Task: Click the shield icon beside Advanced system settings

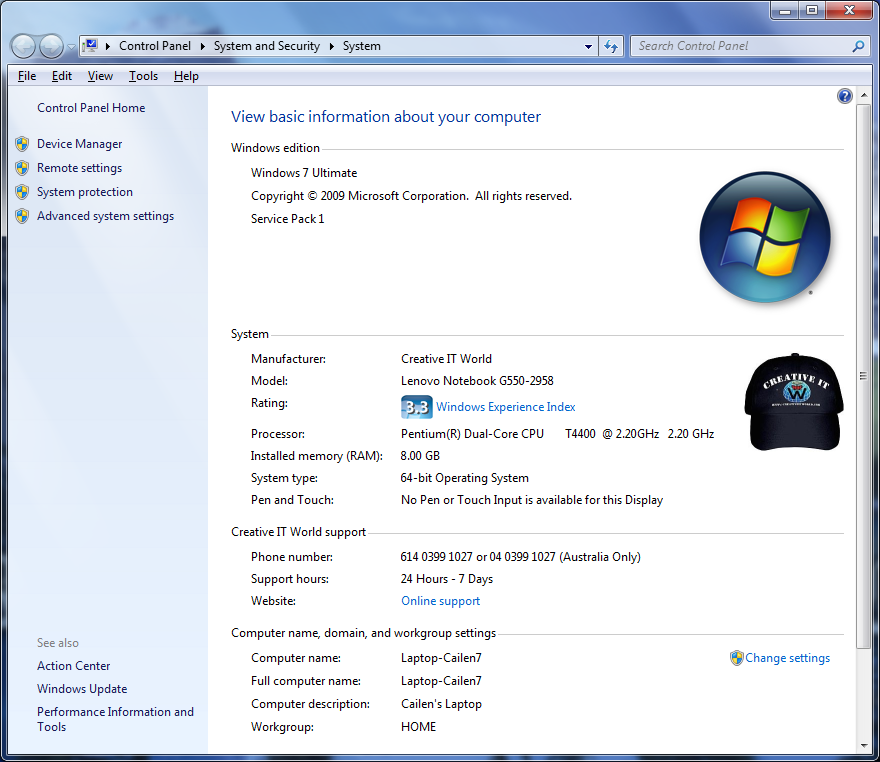Action: 22,216
